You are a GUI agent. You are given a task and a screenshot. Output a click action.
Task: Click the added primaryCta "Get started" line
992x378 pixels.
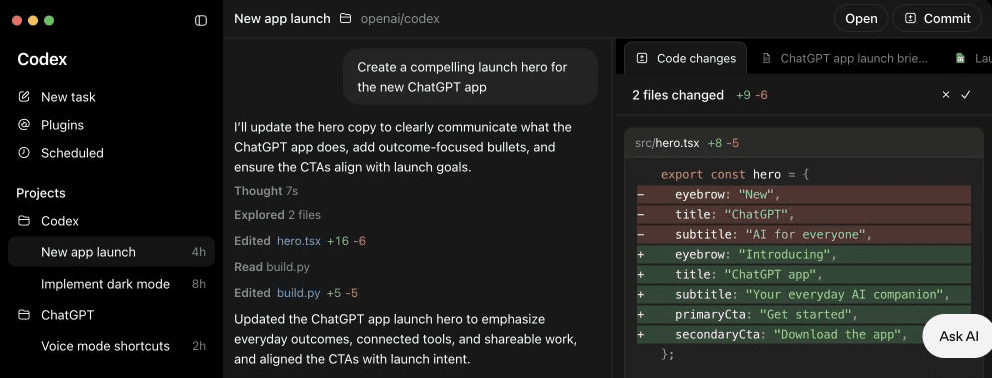(x=803, y=315)
